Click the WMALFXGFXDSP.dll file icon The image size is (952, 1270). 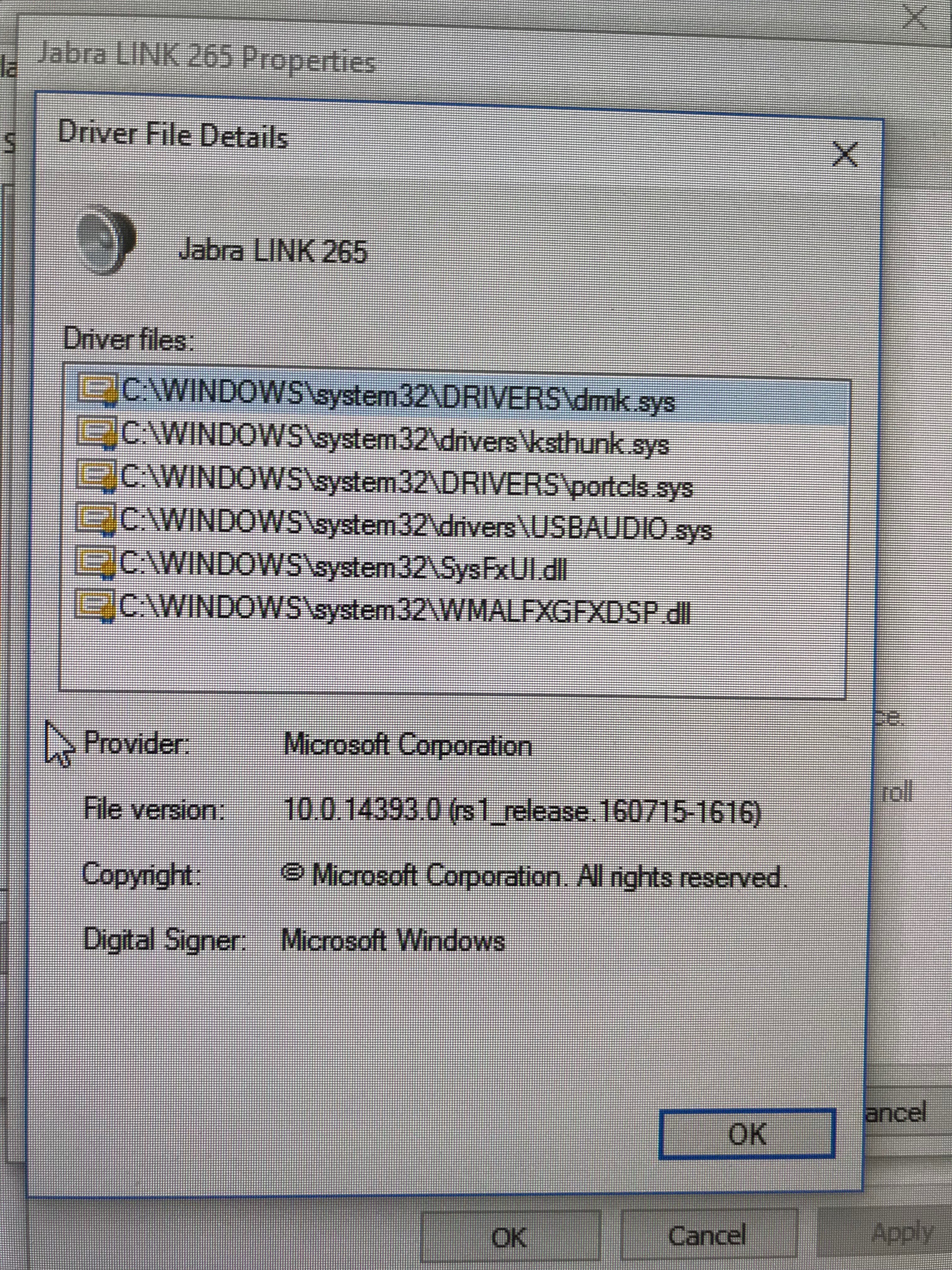[95, 604]
